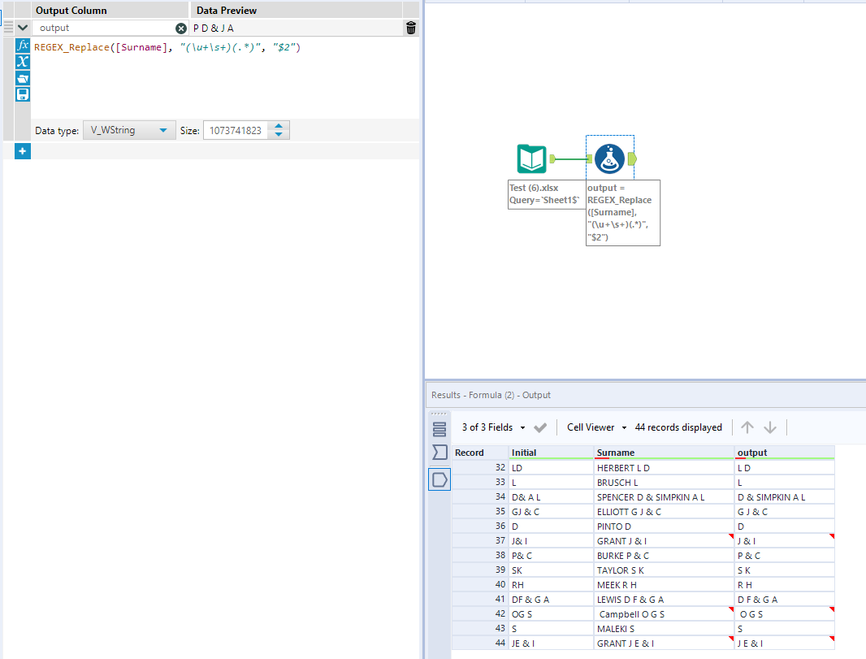
Task: Show output anchor data in results
Action: 440,479
